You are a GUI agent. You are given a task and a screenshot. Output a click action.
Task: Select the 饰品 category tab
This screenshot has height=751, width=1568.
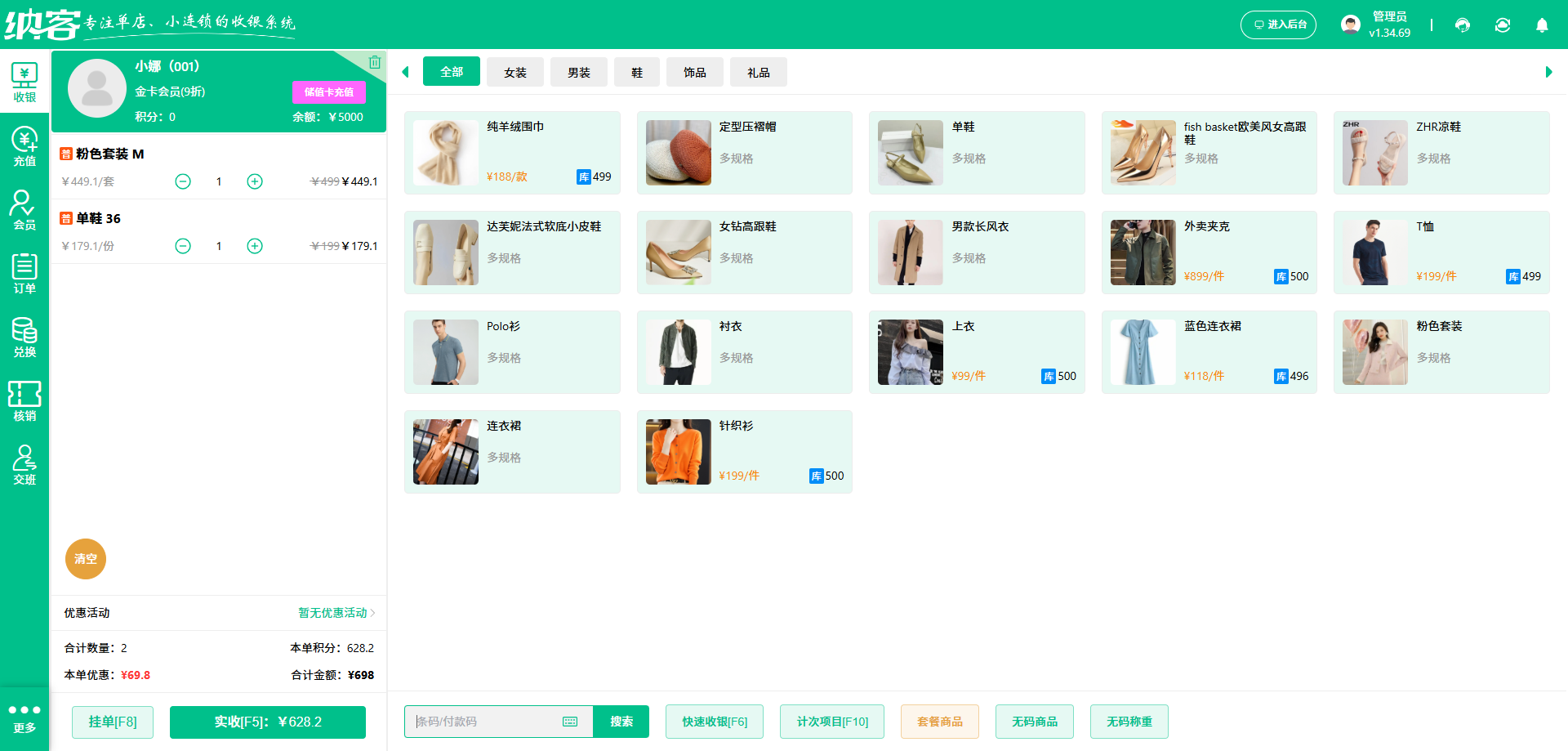click(x=695, y=72)
